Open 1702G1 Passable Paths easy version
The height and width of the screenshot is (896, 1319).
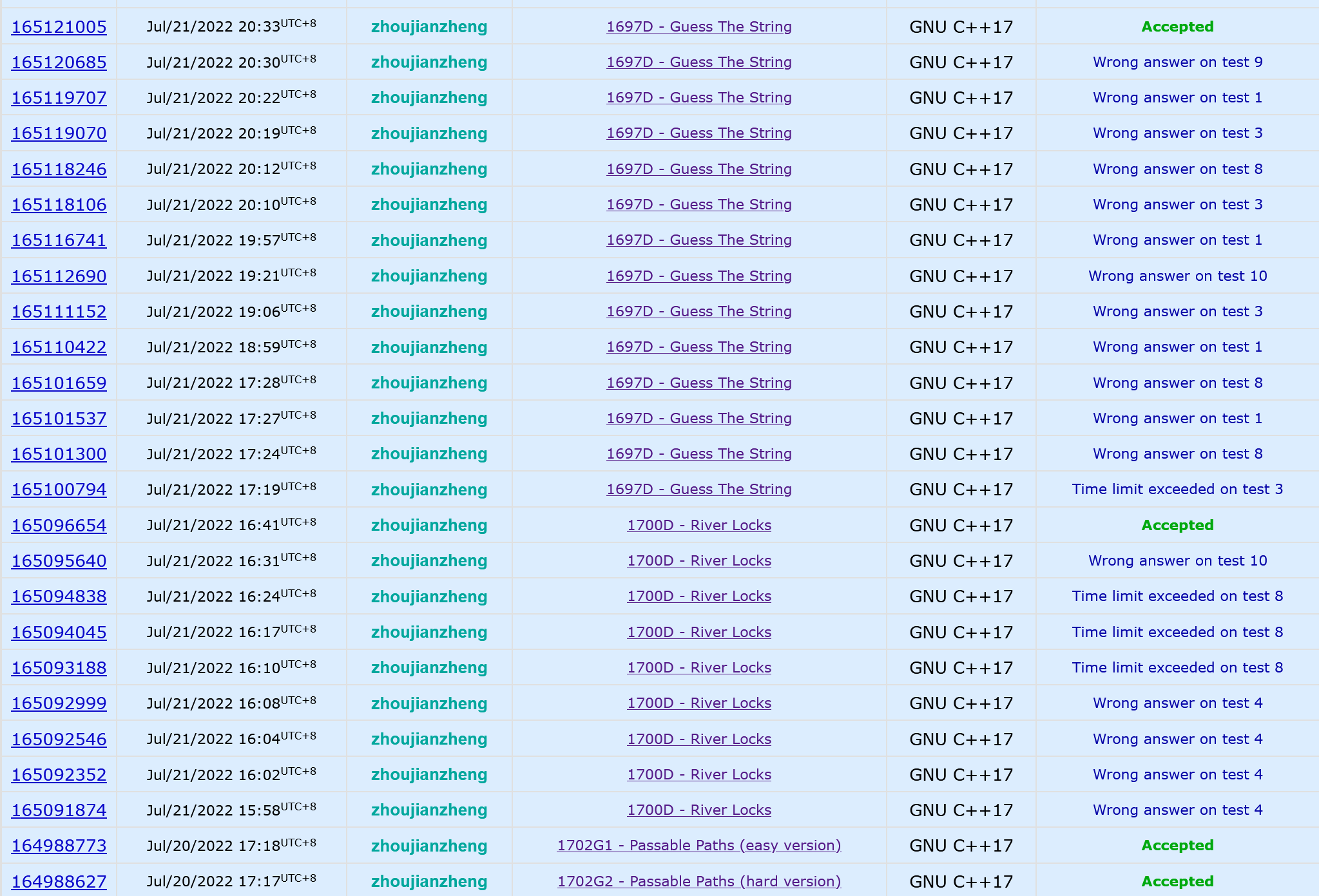coord(698,846)
